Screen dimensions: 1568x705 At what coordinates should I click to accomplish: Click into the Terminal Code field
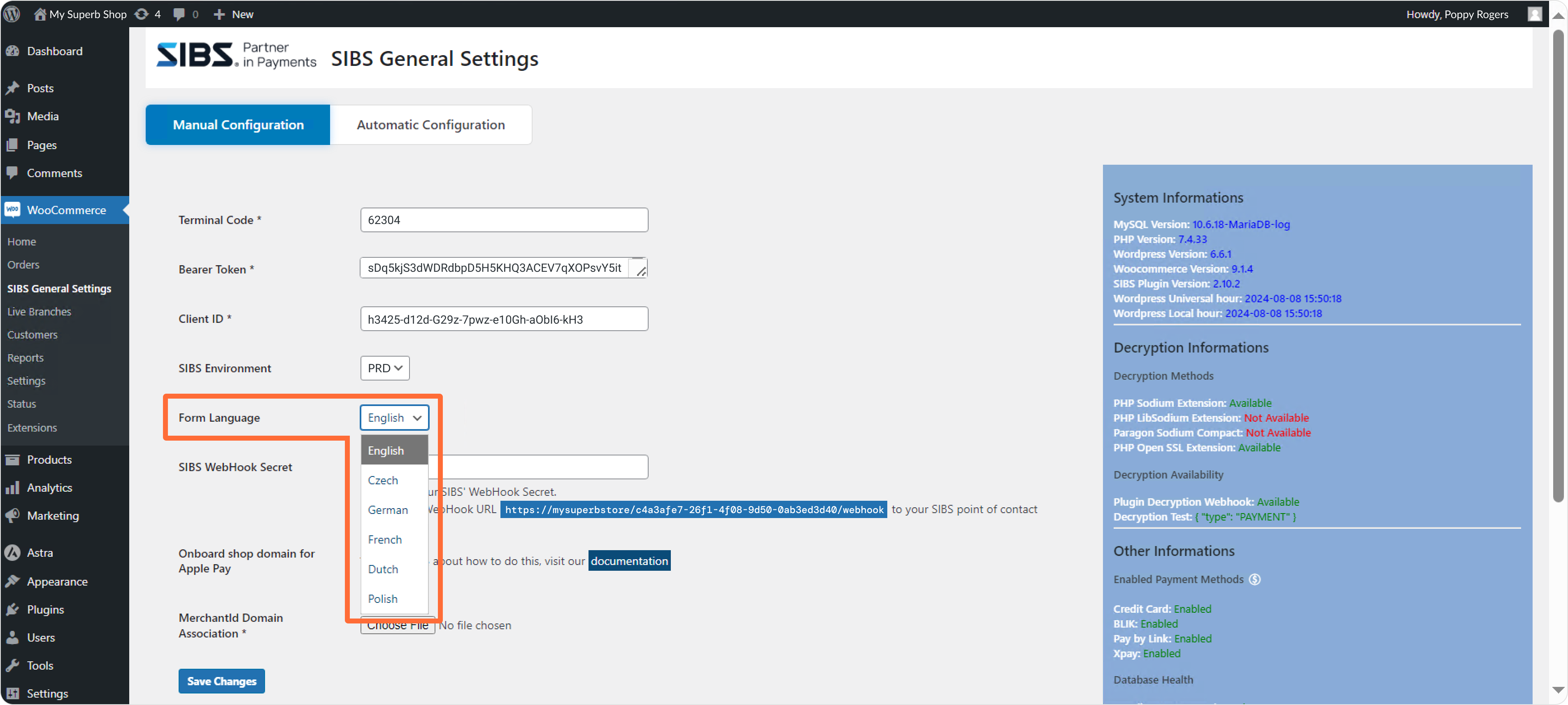pyautogui.click(x=503, y=220)
